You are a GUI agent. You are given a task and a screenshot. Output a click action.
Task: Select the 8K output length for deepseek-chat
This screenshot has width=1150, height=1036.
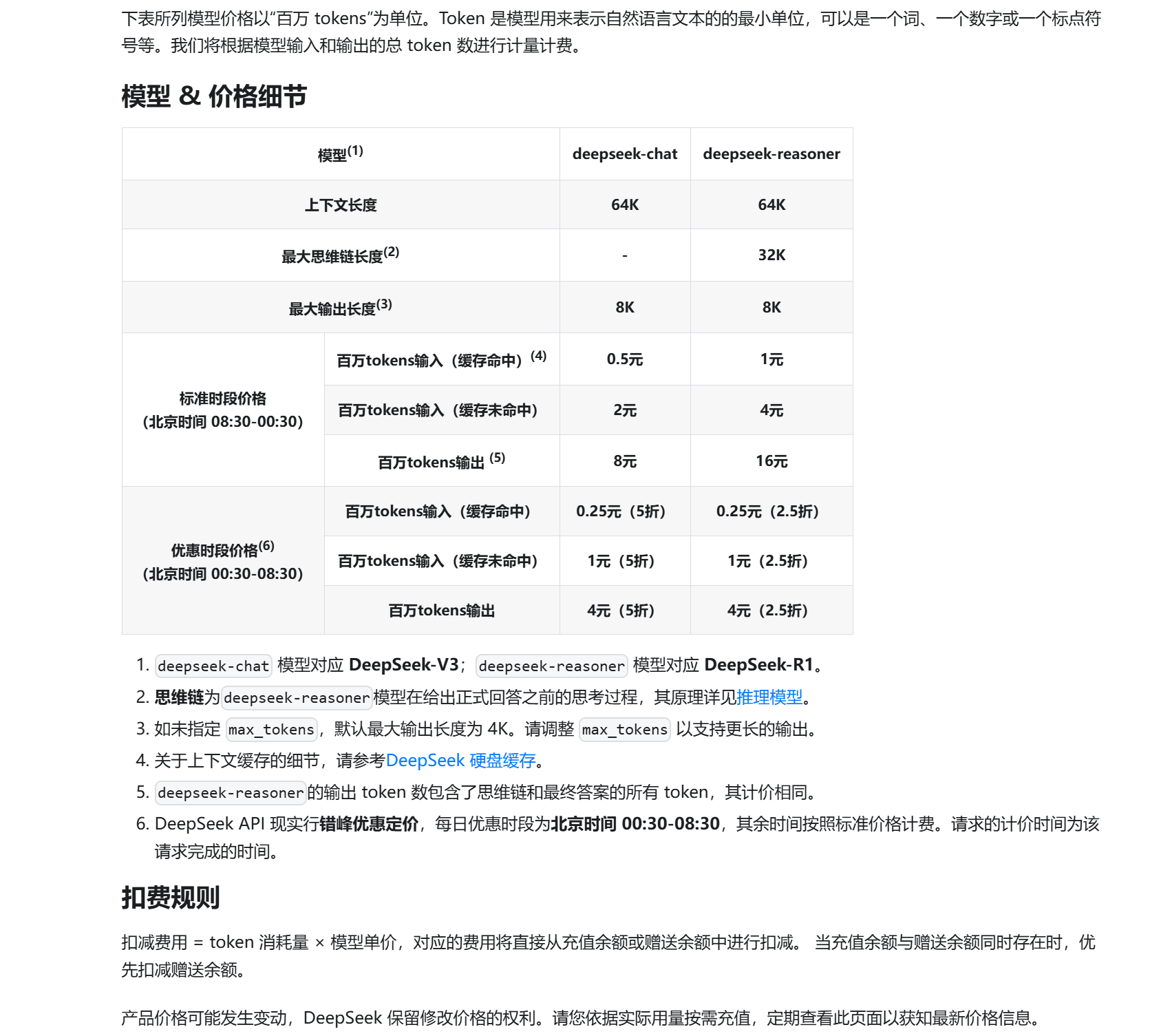(x=625, y=307)
